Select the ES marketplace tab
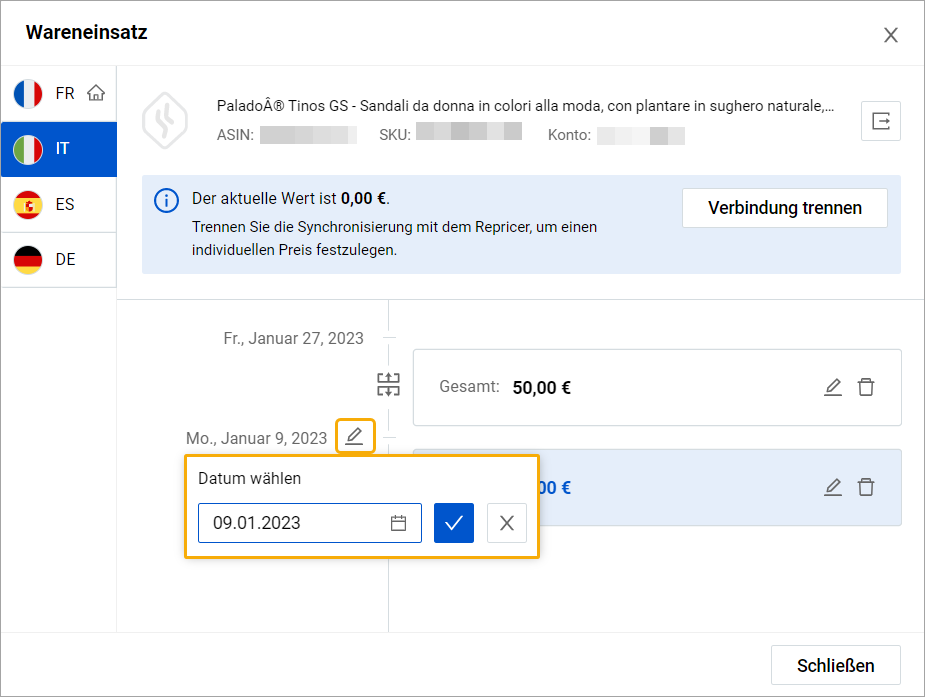925x697 pixels. click(58, 205)
